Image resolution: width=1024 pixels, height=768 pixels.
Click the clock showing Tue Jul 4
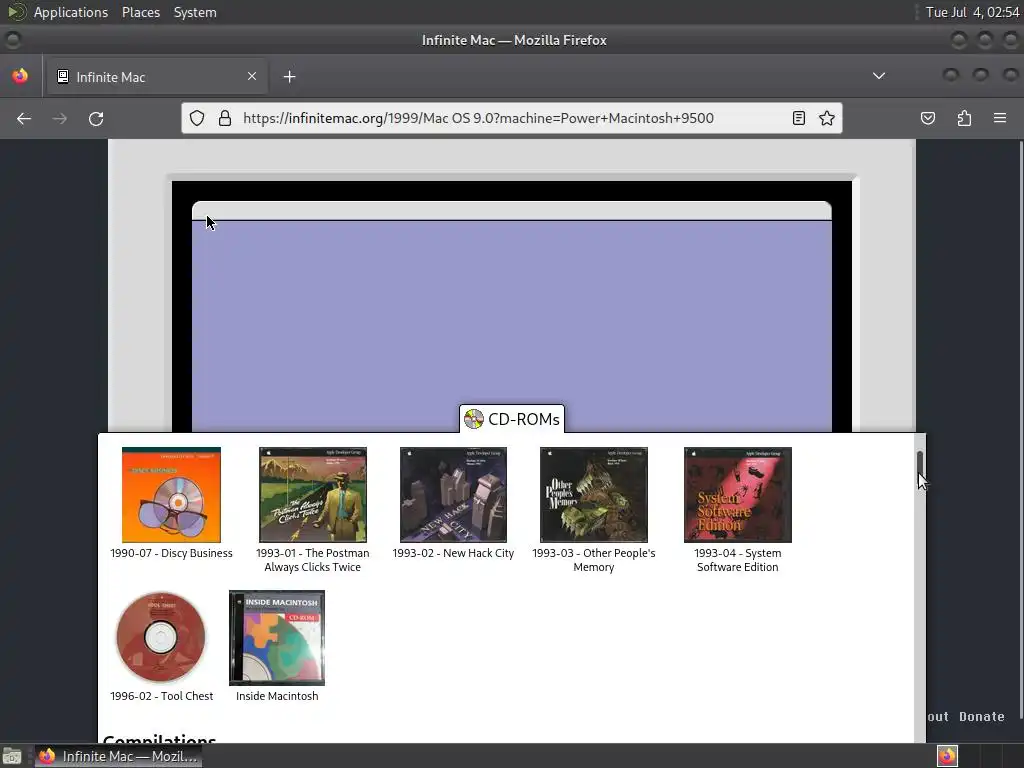[972, 12]
